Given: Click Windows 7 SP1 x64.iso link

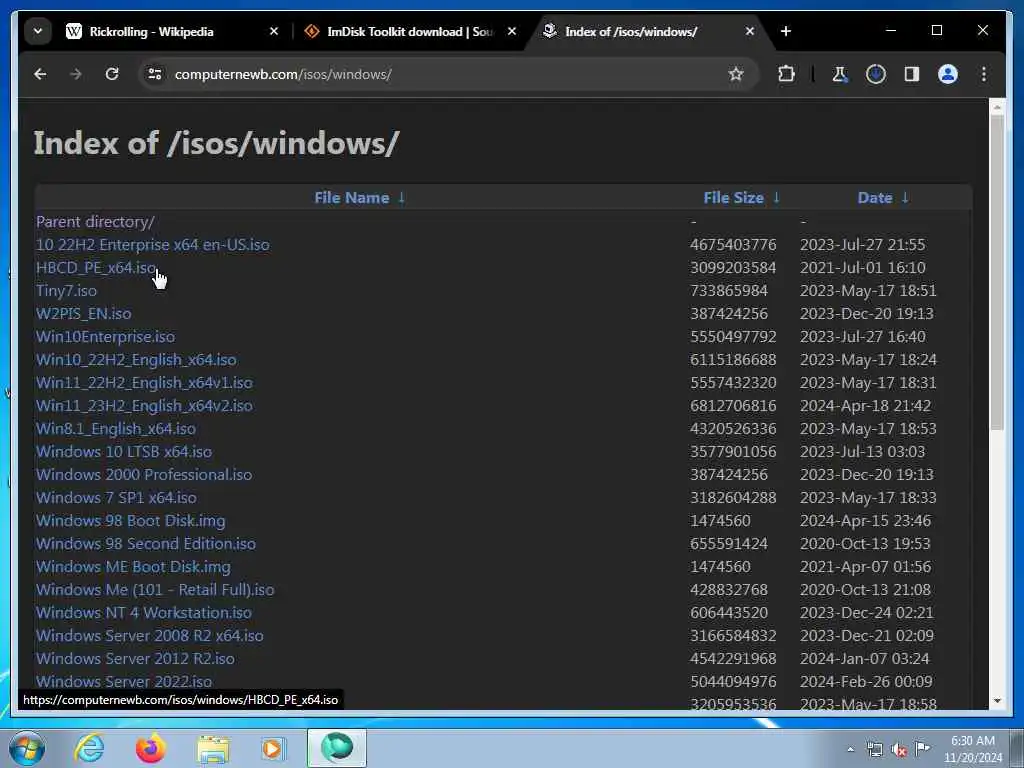Looking at the screenshot, I should coord(116,498).
